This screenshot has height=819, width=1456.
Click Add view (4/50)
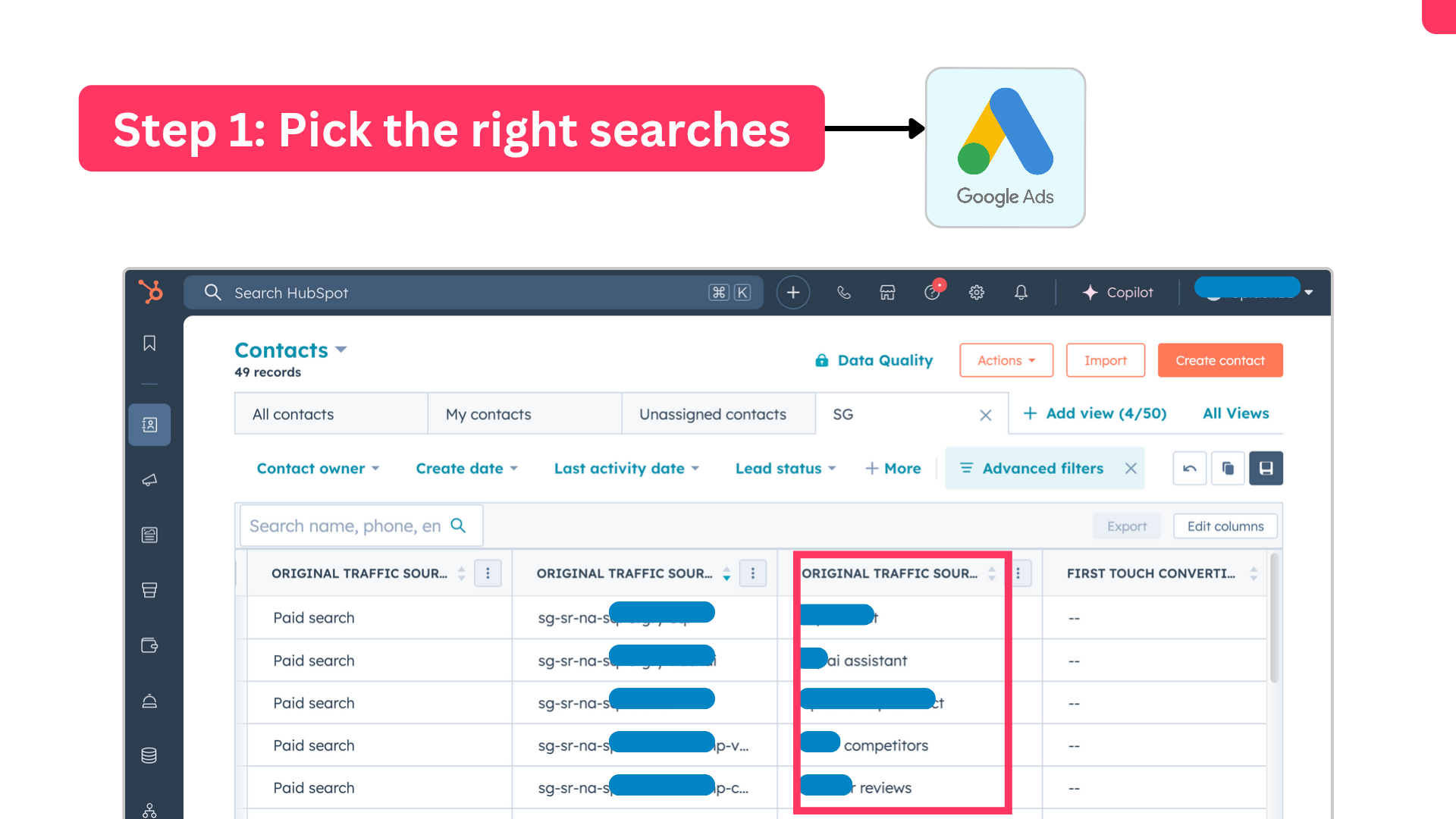coord(1094,413)
